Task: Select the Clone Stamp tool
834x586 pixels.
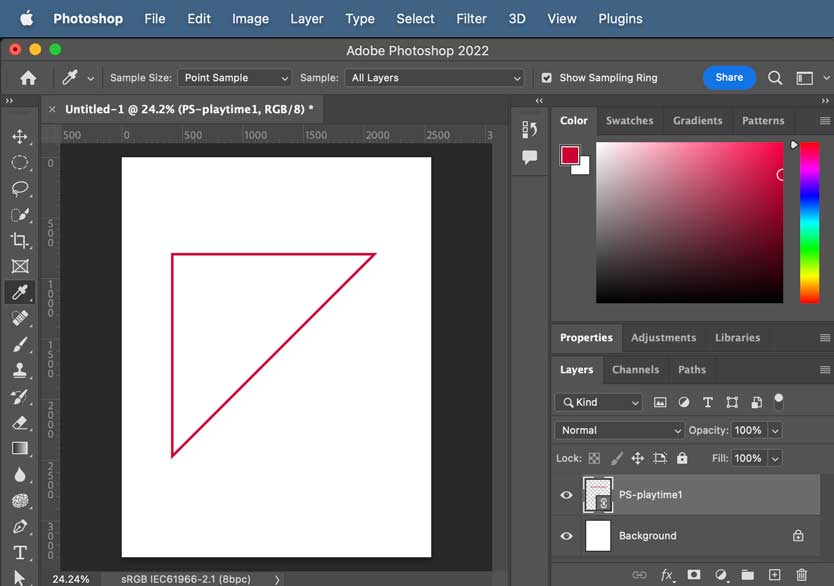Action: click(x=20, y=370)
